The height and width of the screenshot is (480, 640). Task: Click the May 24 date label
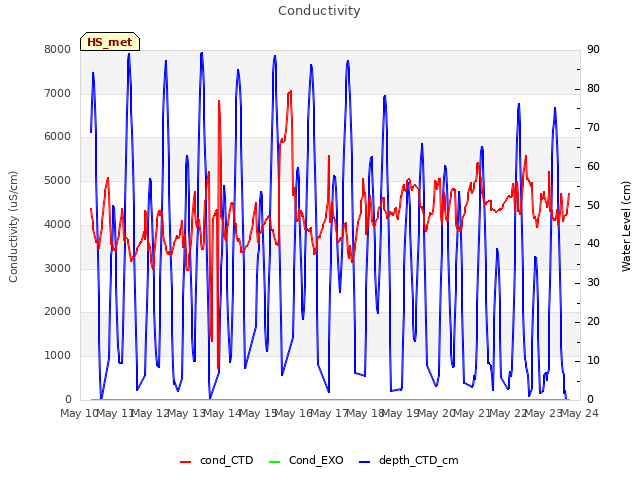(x=580, y=413)
